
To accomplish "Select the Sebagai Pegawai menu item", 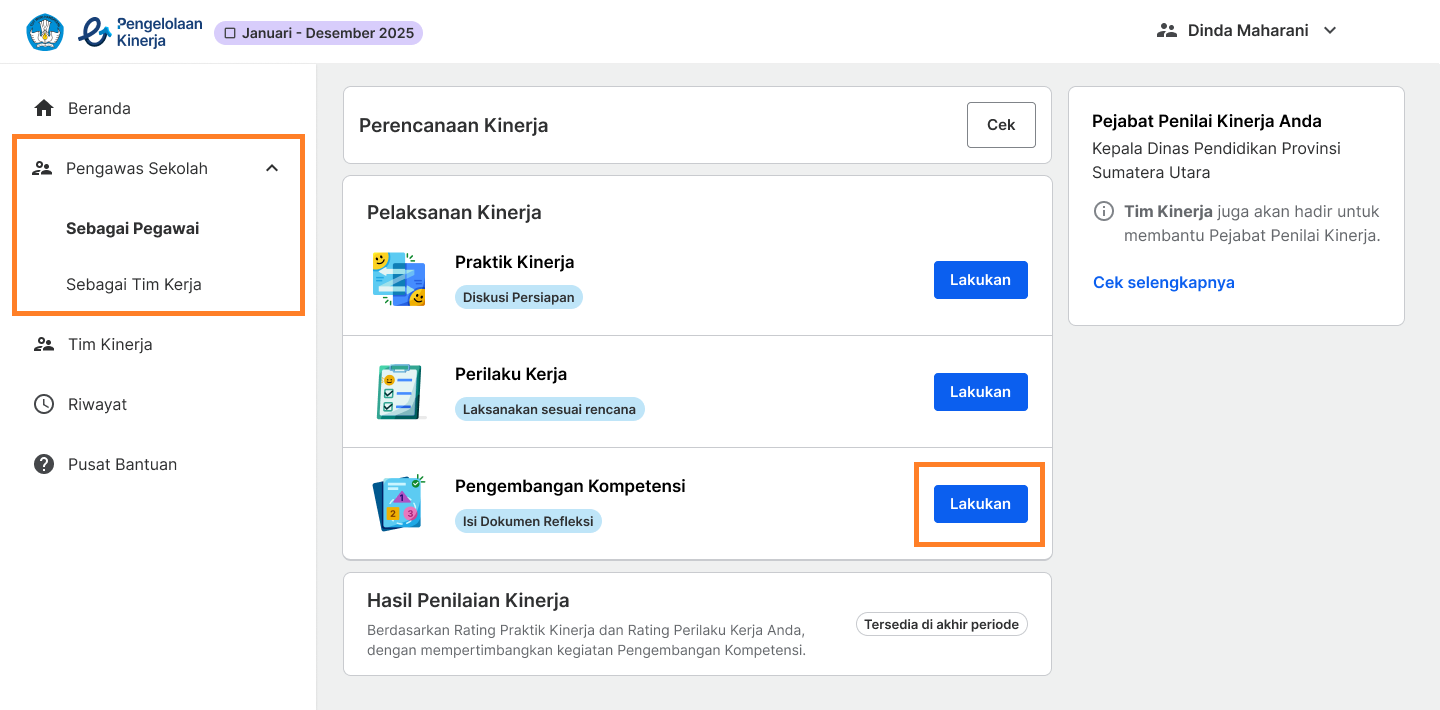I will coord(133,228).
